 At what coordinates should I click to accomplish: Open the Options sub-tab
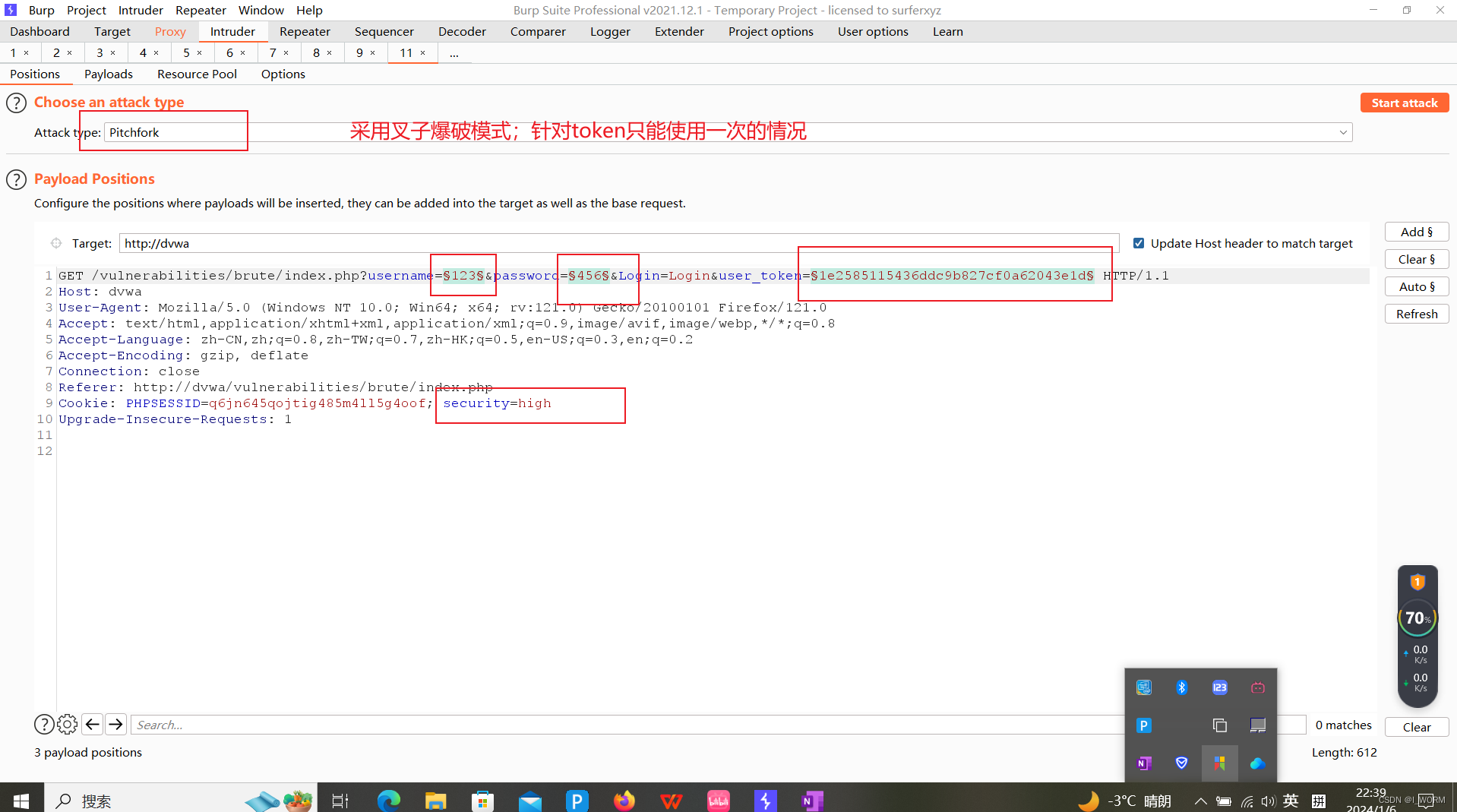[x=283, y=74]
